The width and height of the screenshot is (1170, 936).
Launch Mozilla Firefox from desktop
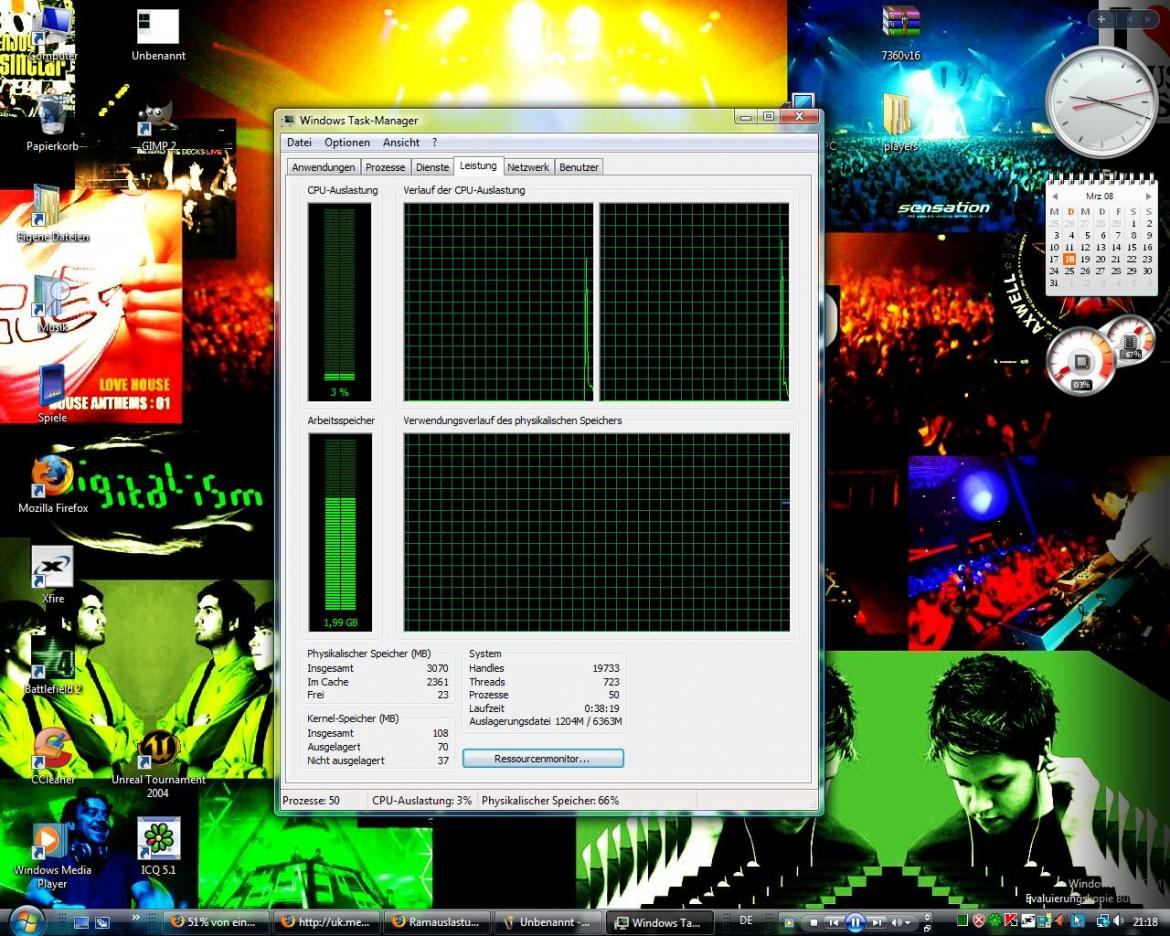52,484
